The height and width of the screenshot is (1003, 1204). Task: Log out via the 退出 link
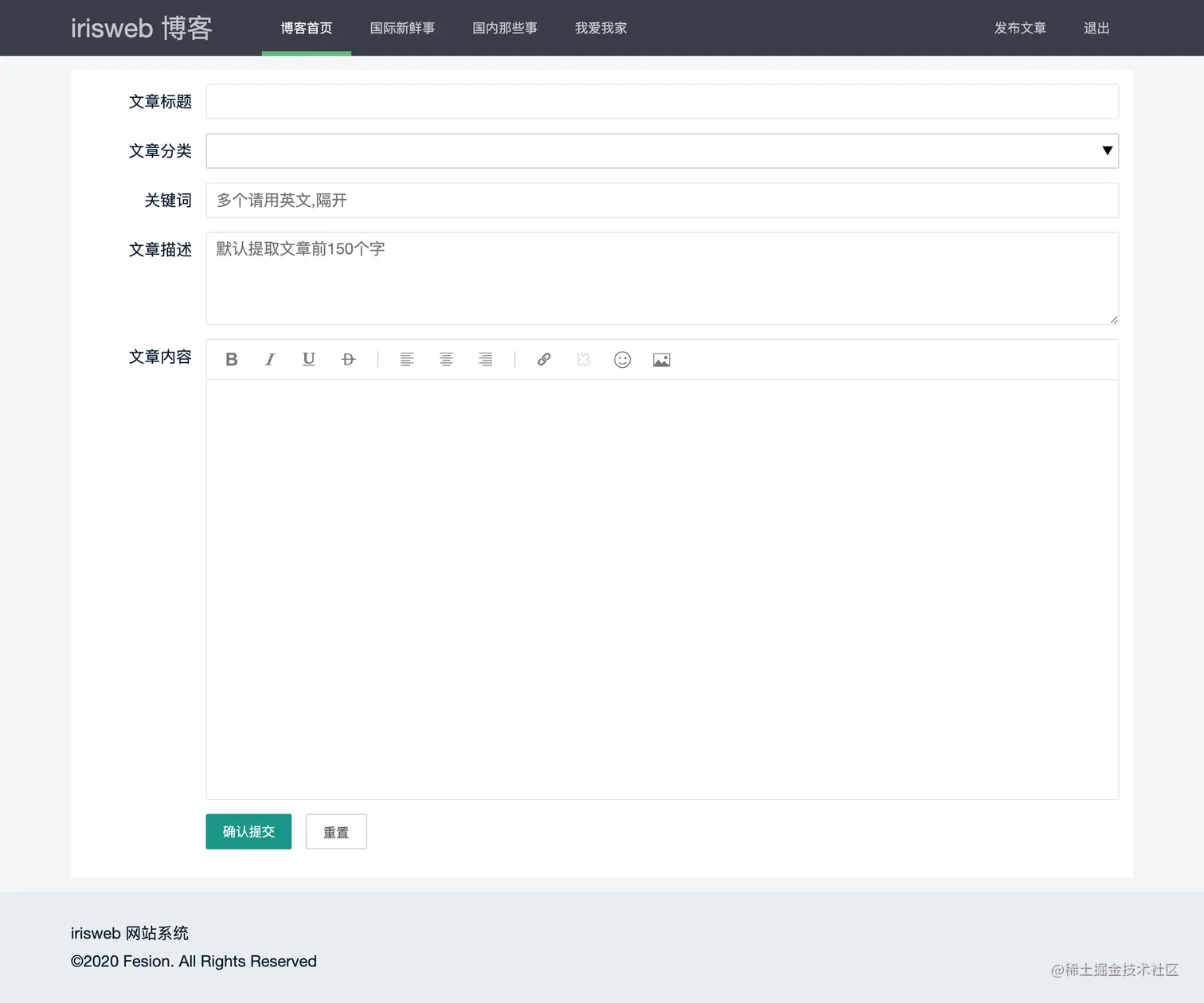coord(1096,28)
